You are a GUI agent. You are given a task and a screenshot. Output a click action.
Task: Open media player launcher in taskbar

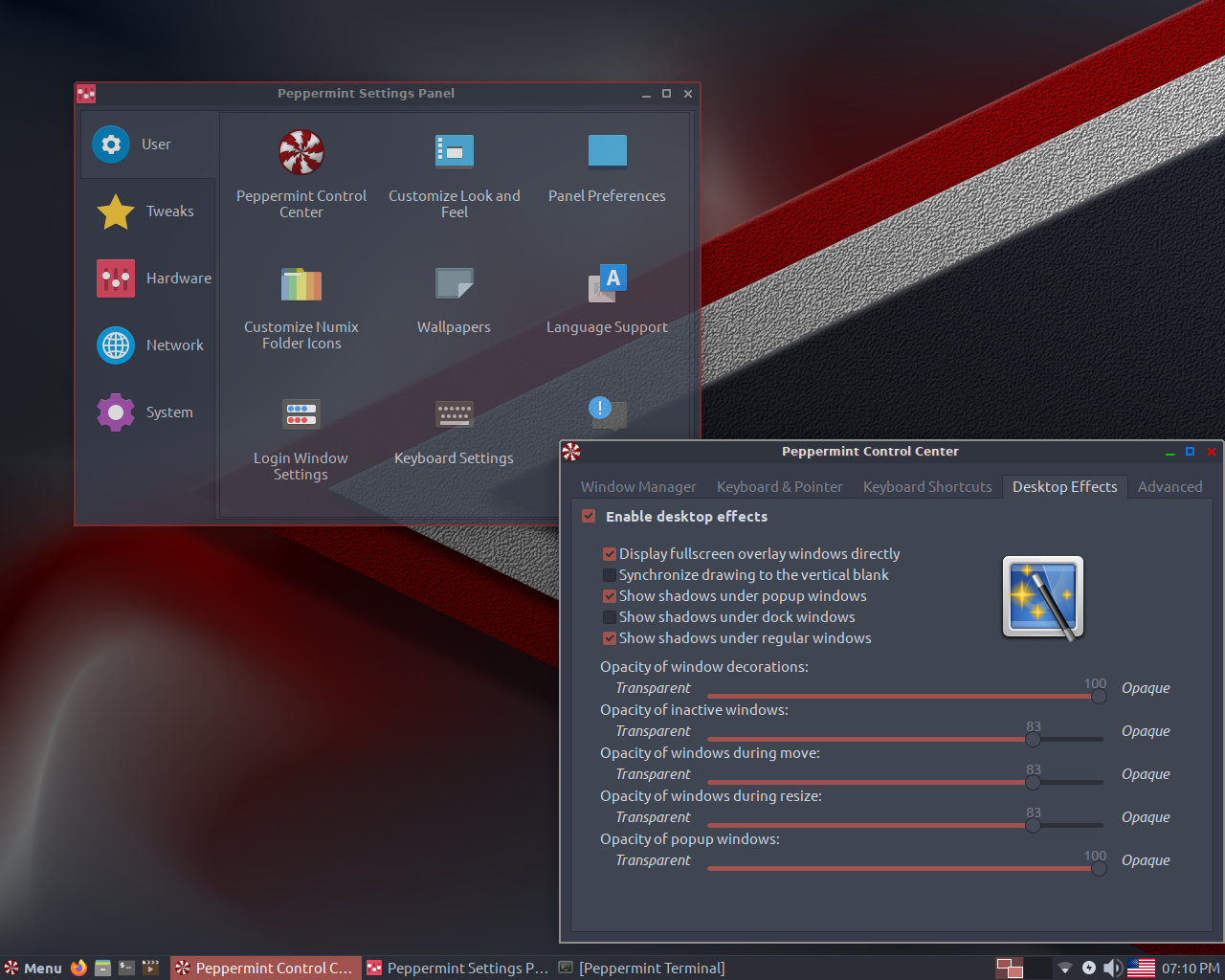150,968
